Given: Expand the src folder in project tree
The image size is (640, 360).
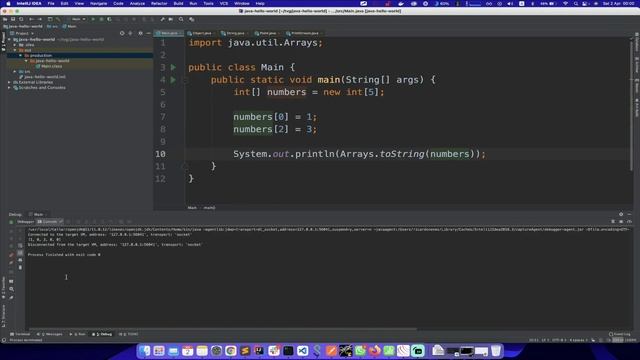Looking at the screenshot, I should pos(15,71).
